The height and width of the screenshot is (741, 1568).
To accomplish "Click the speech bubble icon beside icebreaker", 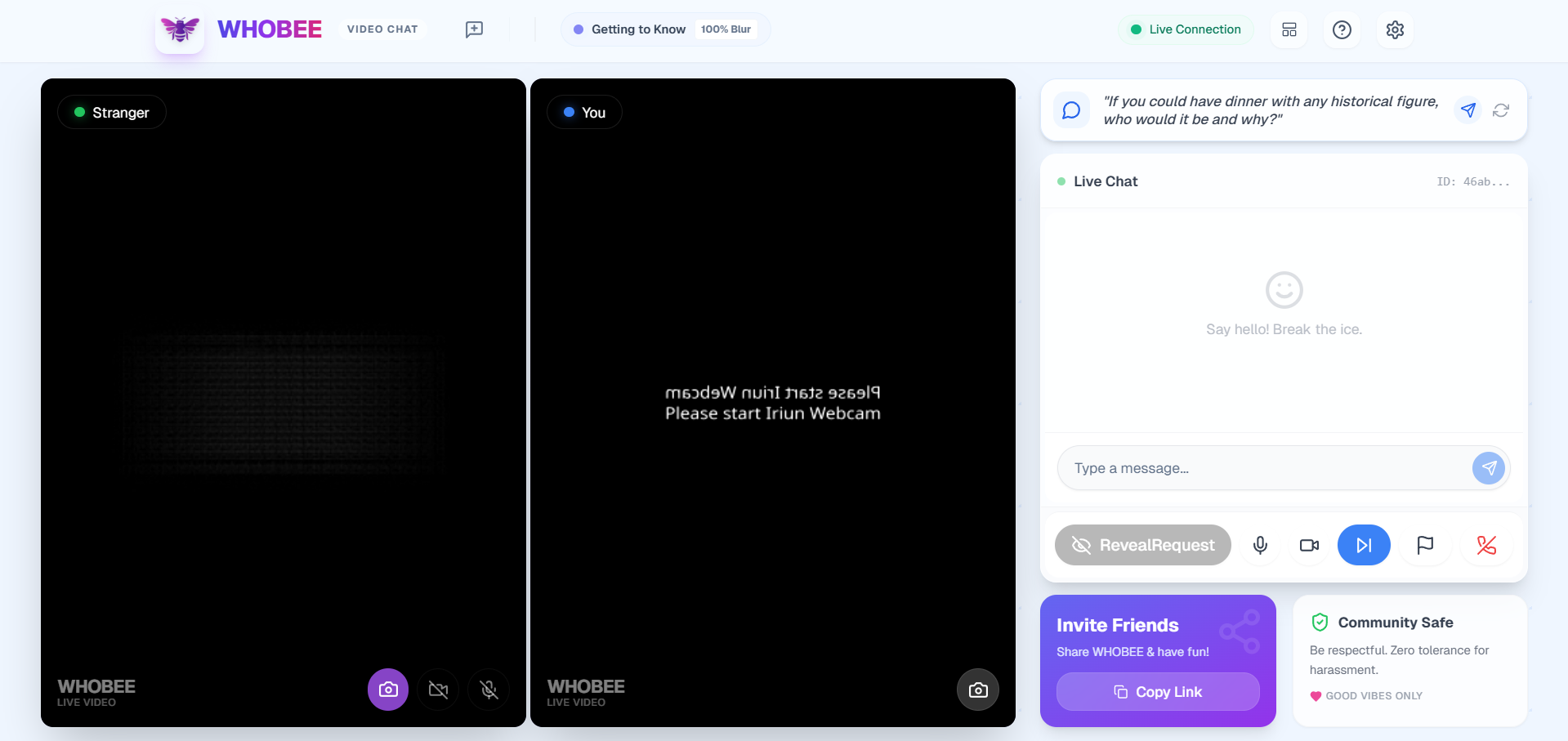I will click(1071, 109).
